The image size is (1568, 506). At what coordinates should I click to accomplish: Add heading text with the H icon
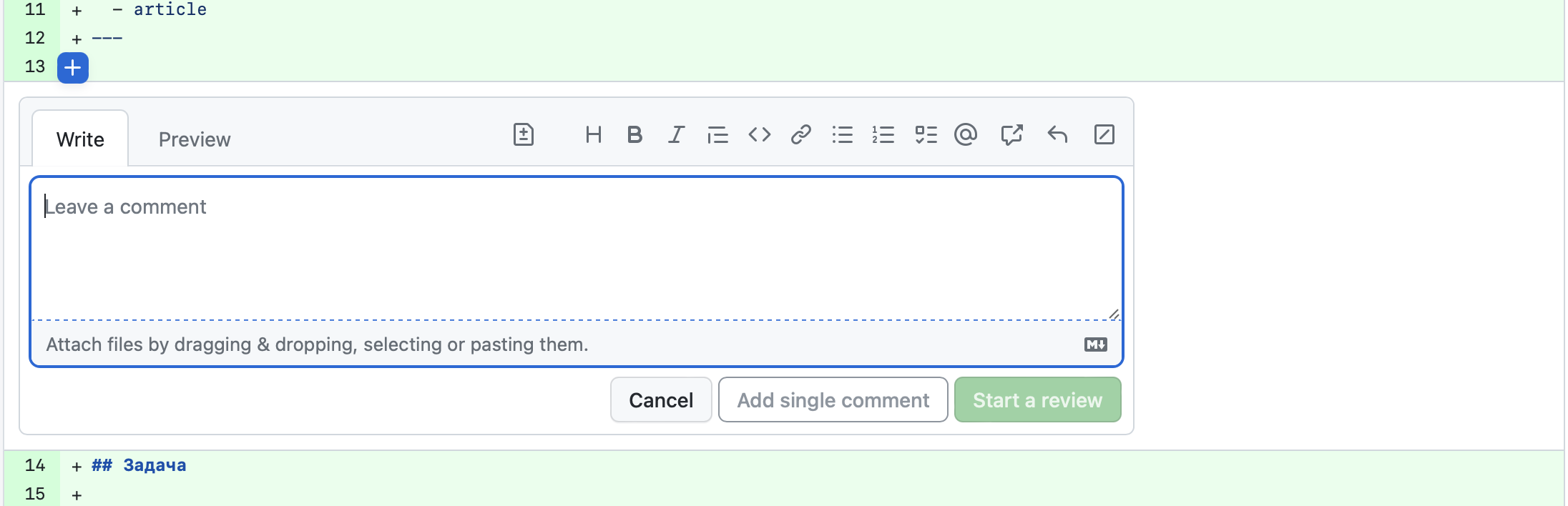(x=593, y=134)
